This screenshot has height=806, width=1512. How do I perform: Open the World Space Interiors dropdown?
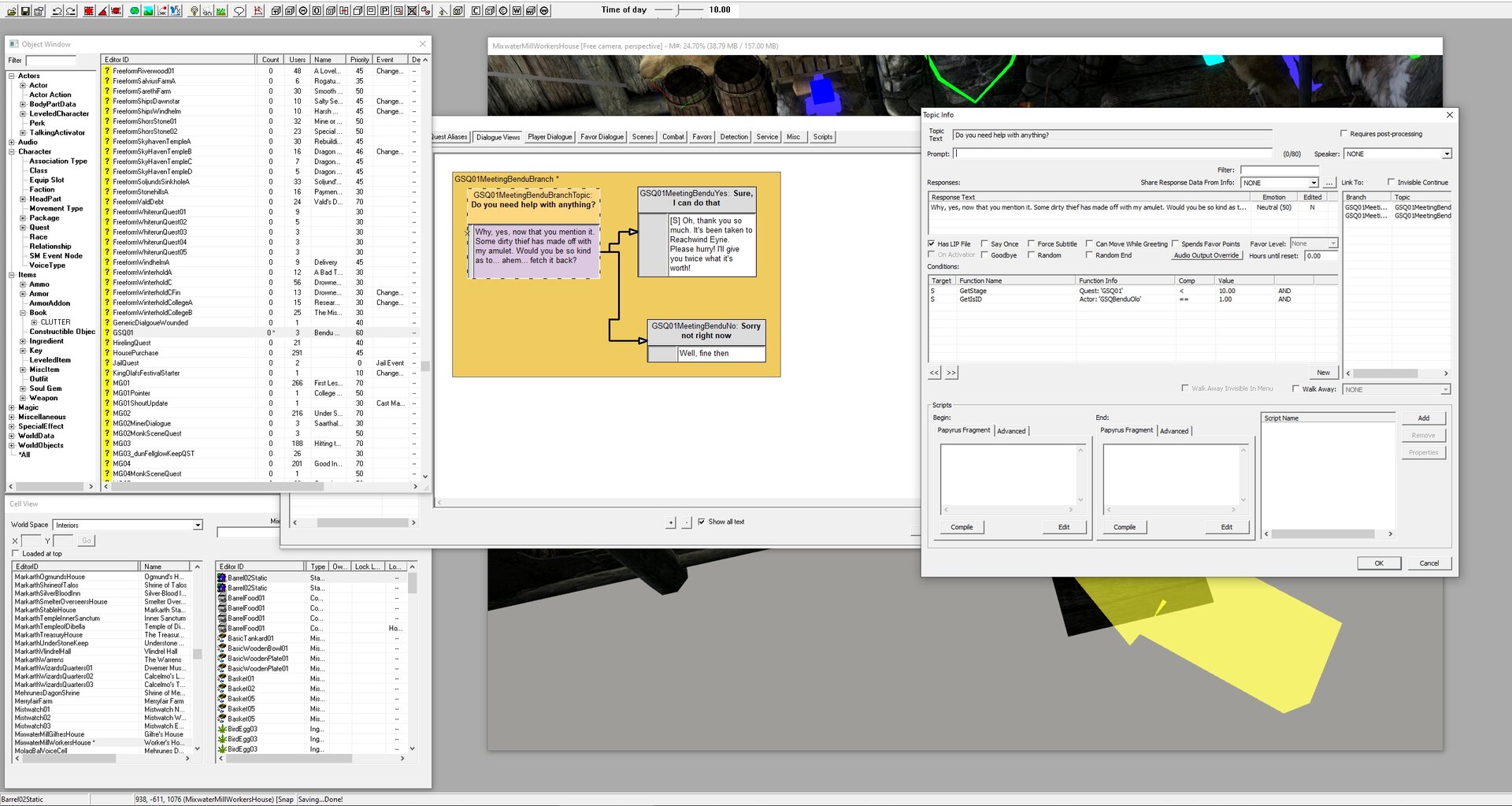pyautogui.click(x=128, y=525)
